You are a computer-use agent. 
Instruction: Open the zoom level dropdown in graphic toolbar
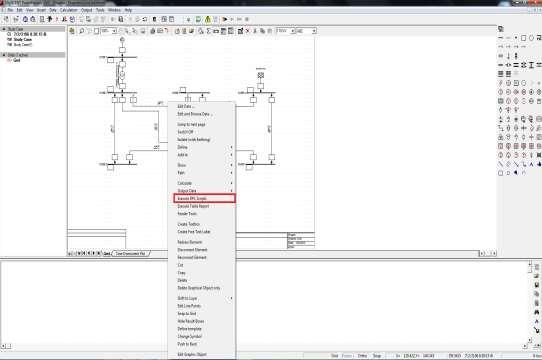coord(114,31)
